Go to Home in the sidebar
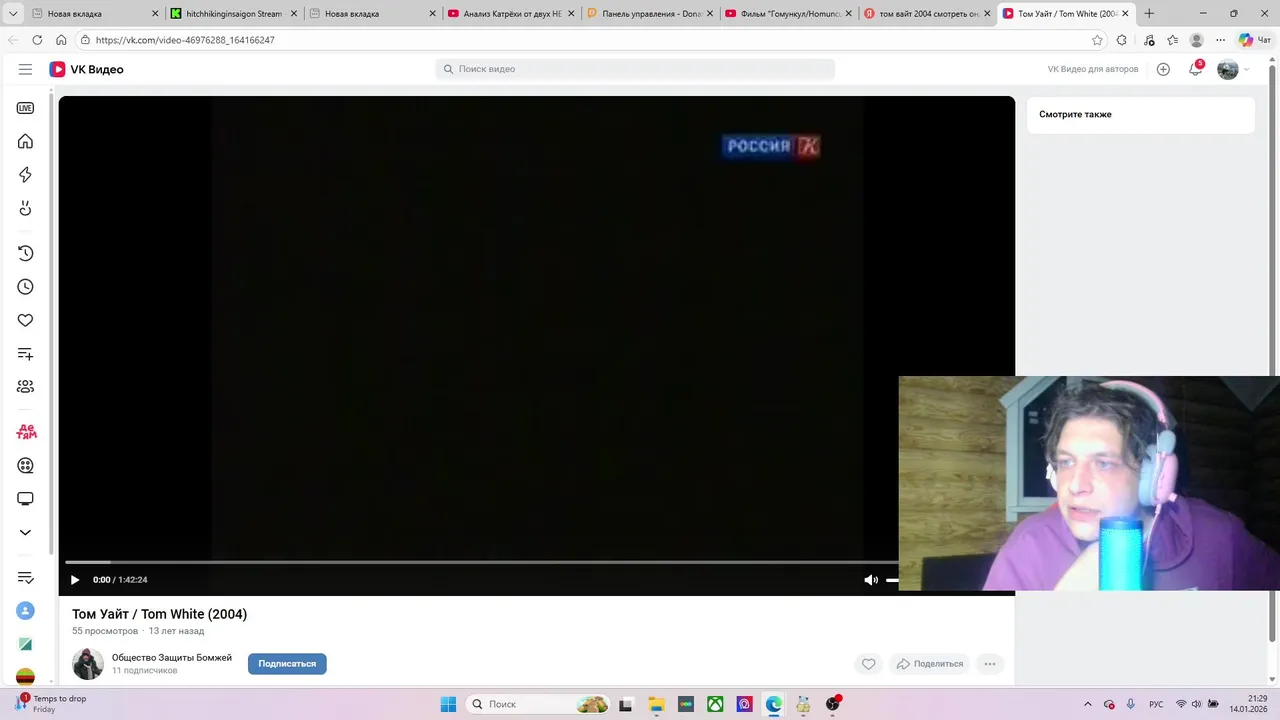The image size is (1280, 720). click(25, 141)
